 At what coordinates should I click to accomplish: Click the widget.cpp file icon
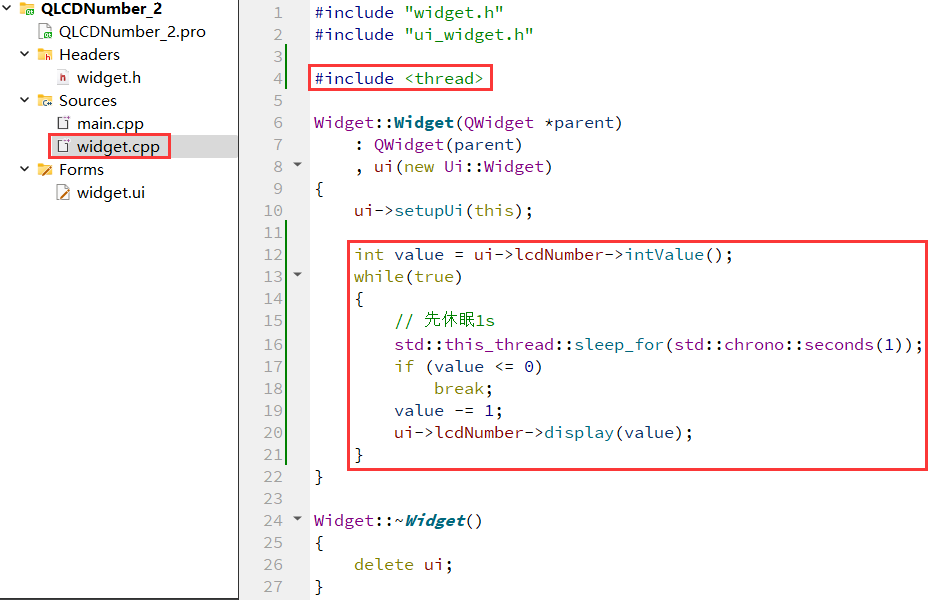click(x=63, y=146)
